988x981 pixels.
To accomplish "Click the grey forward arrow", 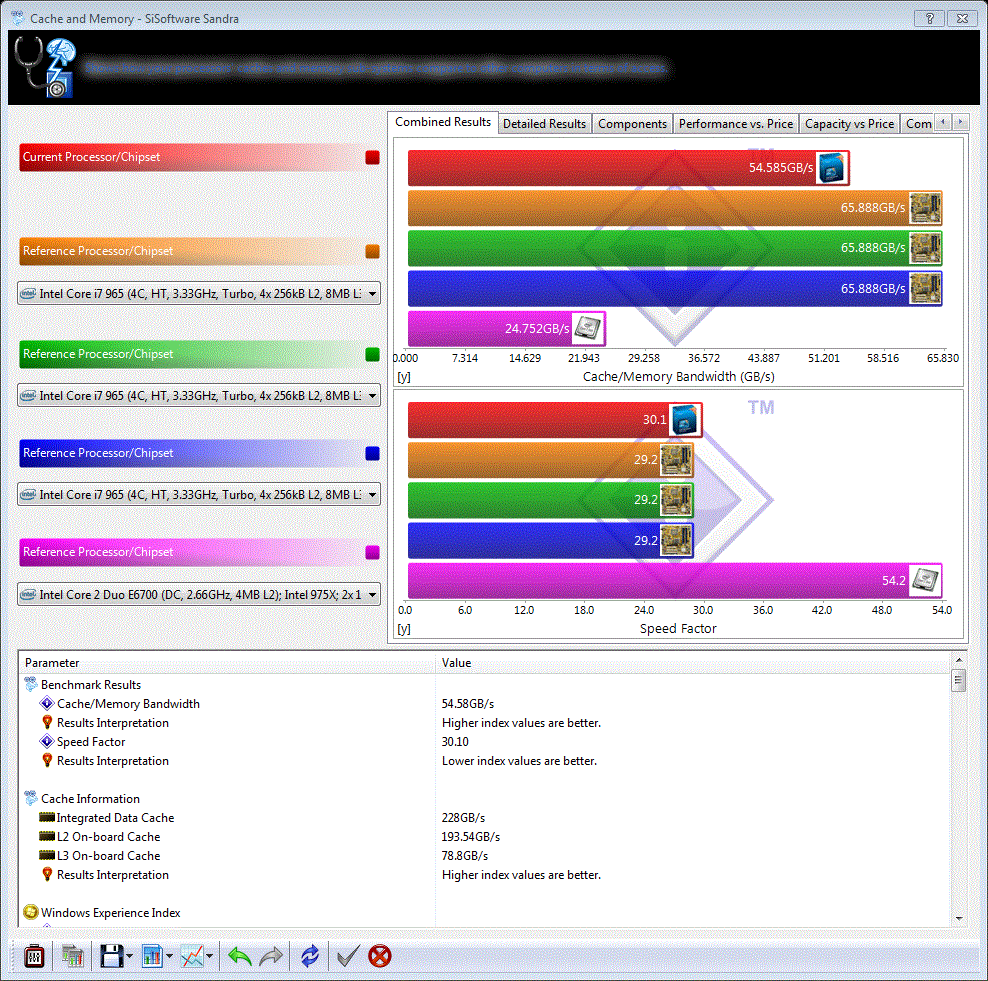I will 271,956.
